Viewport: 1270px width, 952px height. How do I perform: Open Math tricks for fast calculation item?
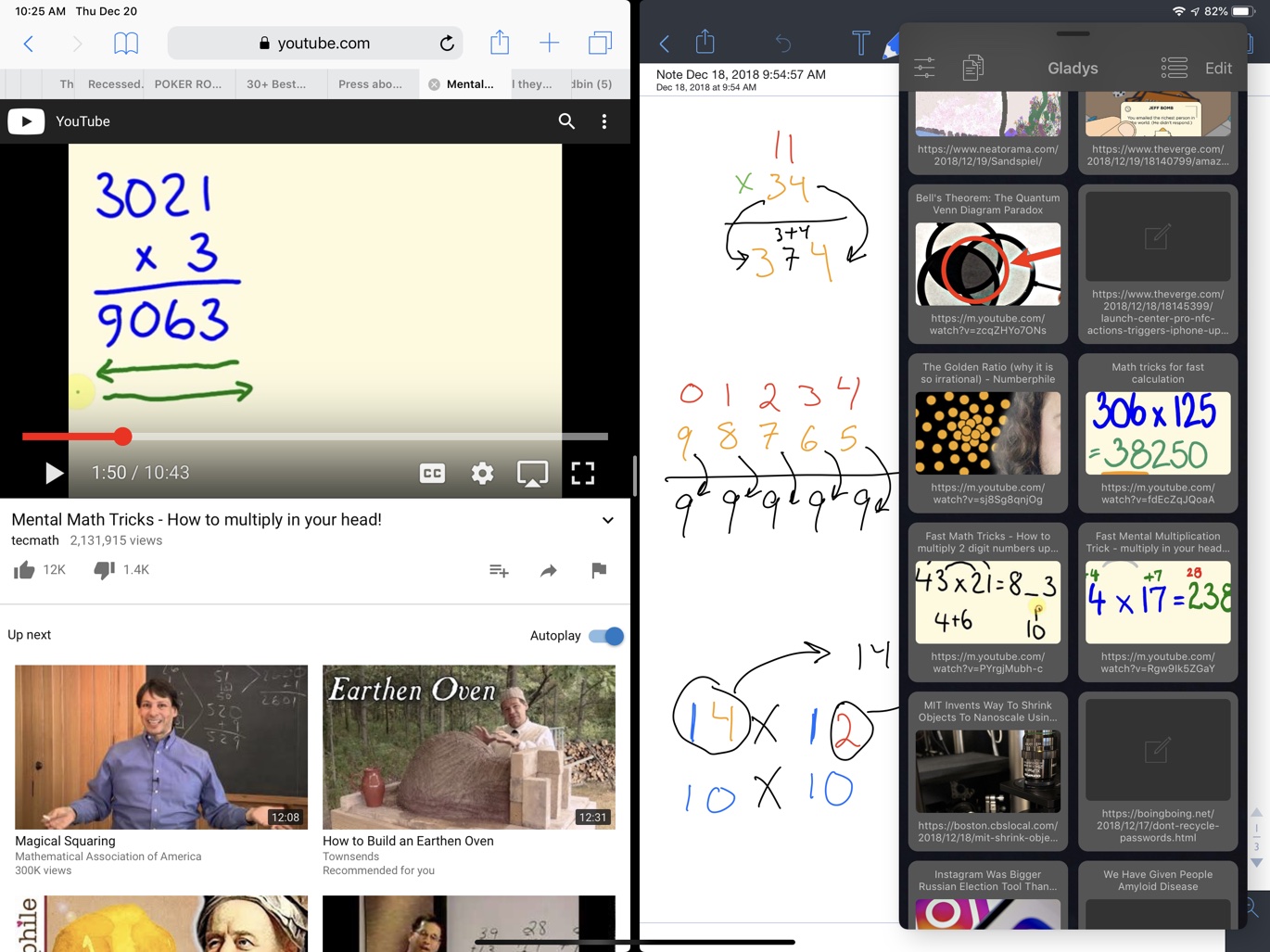(x=1158, y=433)
